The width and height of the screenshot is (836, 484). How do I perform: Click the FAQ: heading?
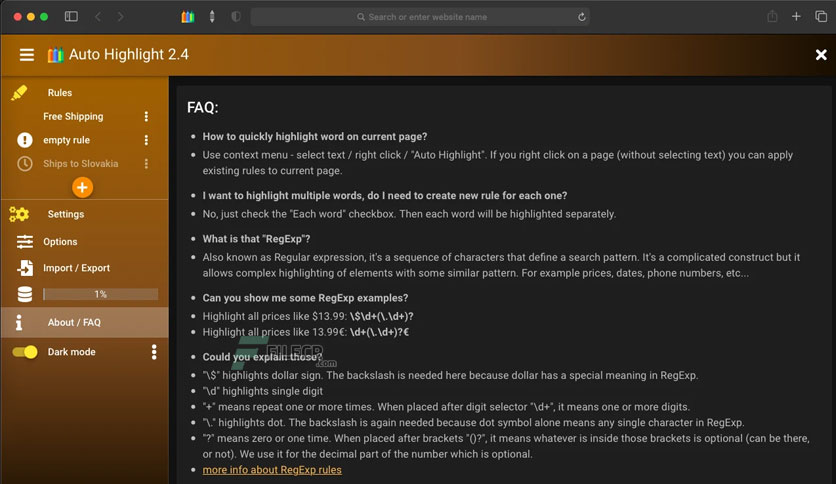(x=203, y=108)
